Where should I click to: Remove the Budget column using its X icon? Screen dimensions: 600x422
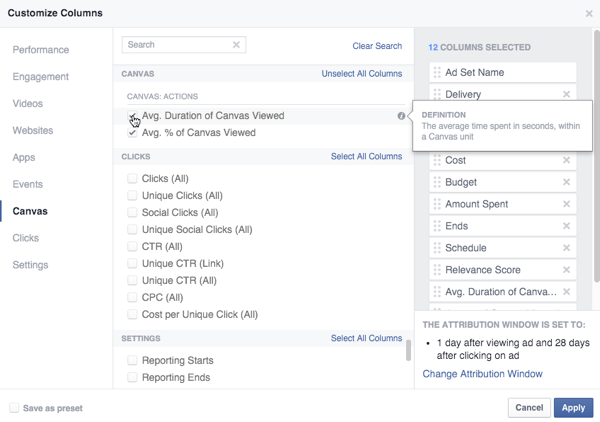pos(566,183)
